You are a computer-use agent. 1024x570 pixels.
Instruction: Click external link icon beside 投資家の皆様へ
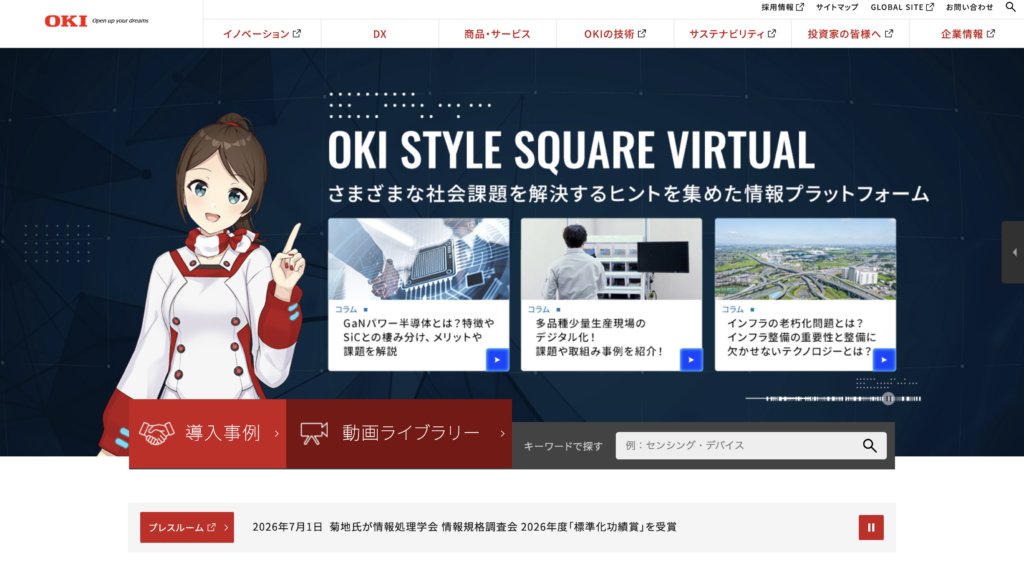pos(889,33)
